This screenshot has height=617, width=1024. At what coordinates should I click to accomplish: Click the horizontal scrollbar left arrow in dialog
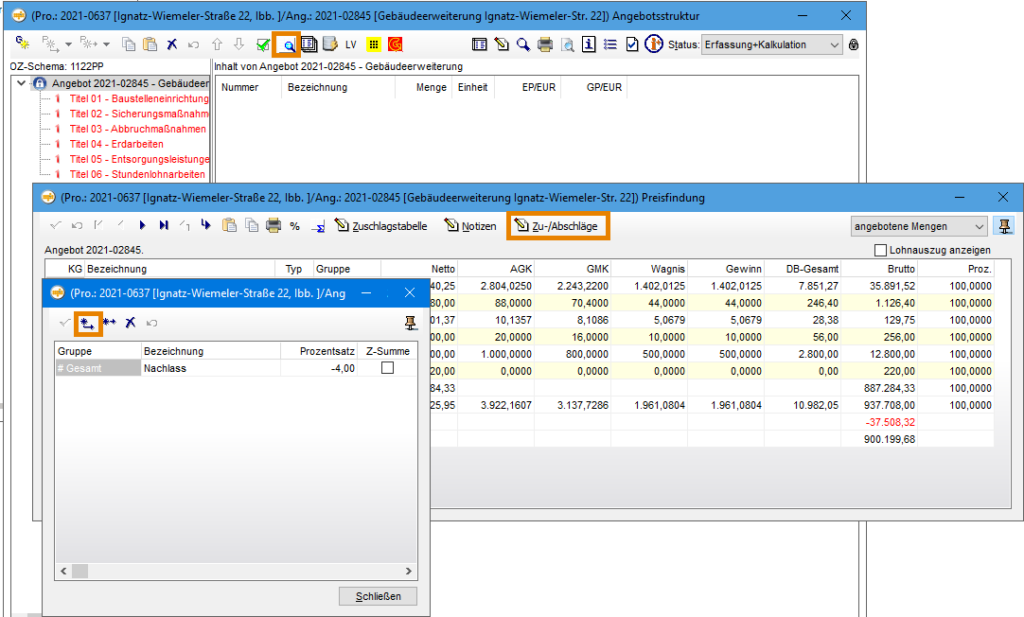coord(63,571)
